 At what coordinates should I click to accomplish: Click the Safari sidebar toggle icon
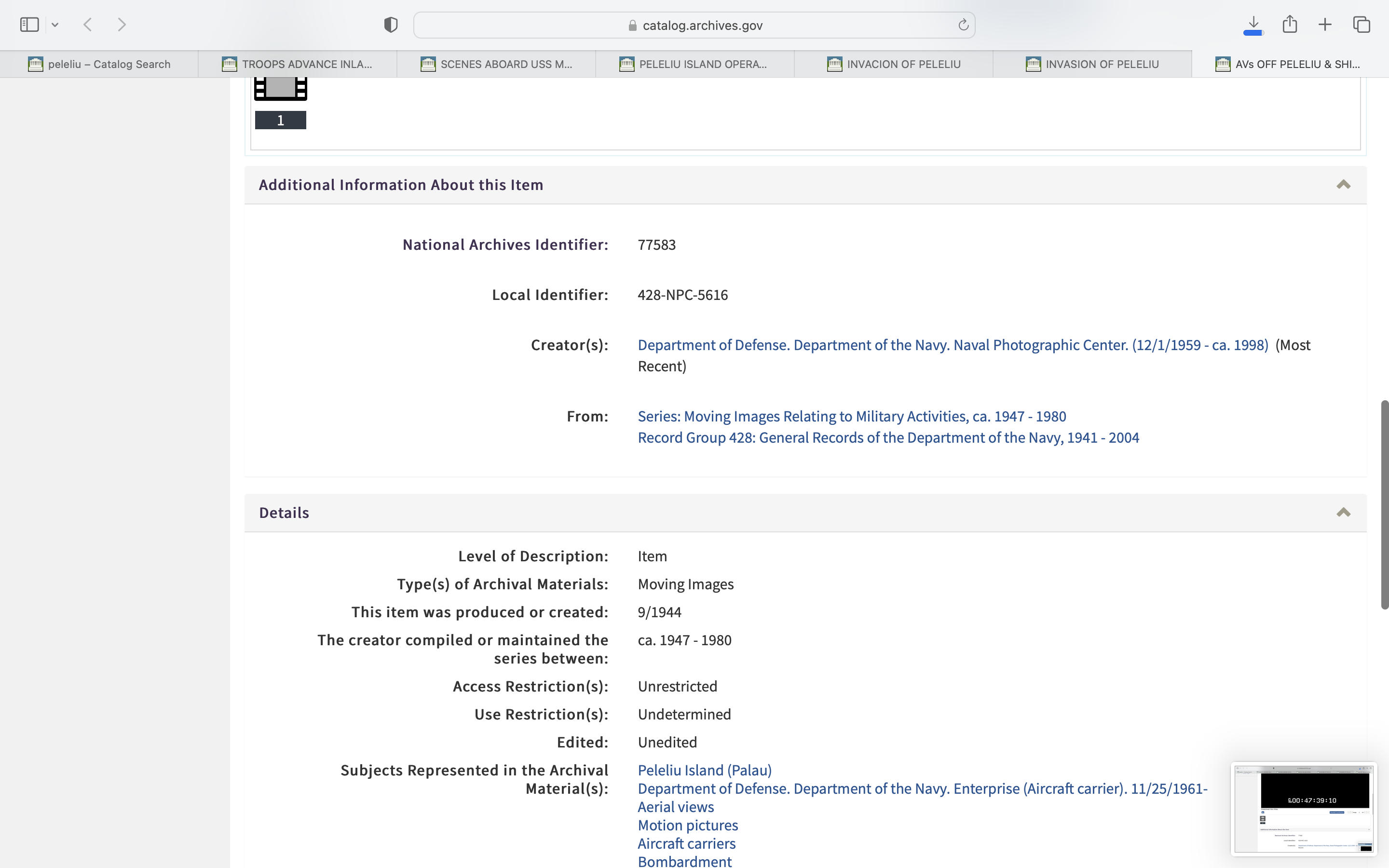click(29, 25)
